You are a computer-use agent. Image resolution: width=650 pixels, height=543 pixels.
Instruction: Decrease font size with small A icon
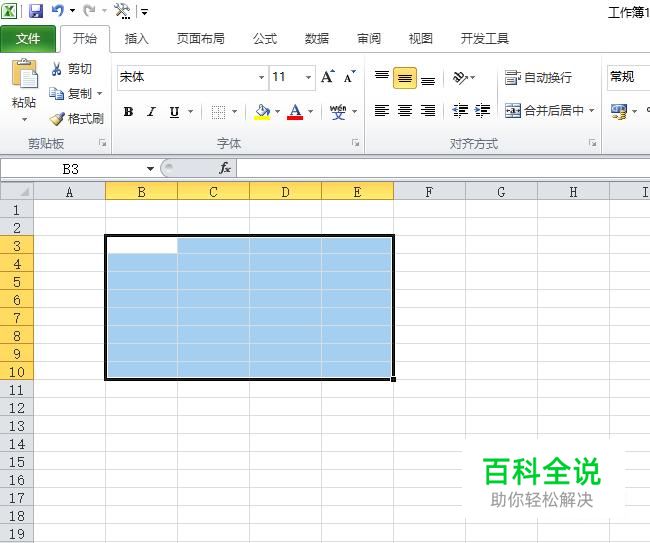point(350,77)
